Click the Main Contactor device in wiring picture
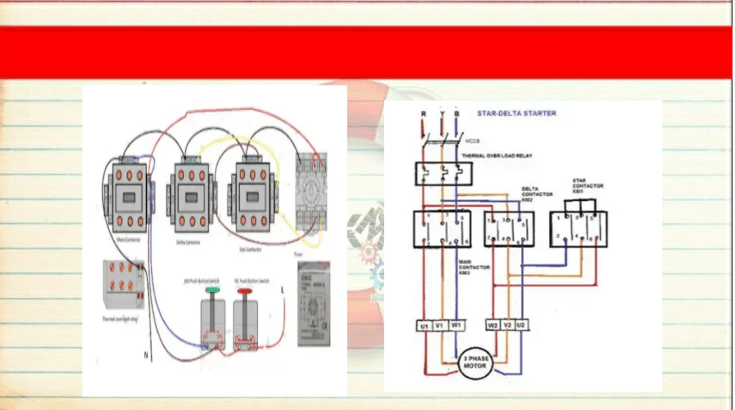The height and width of the screenshot is (410, 735). [129, 196]
